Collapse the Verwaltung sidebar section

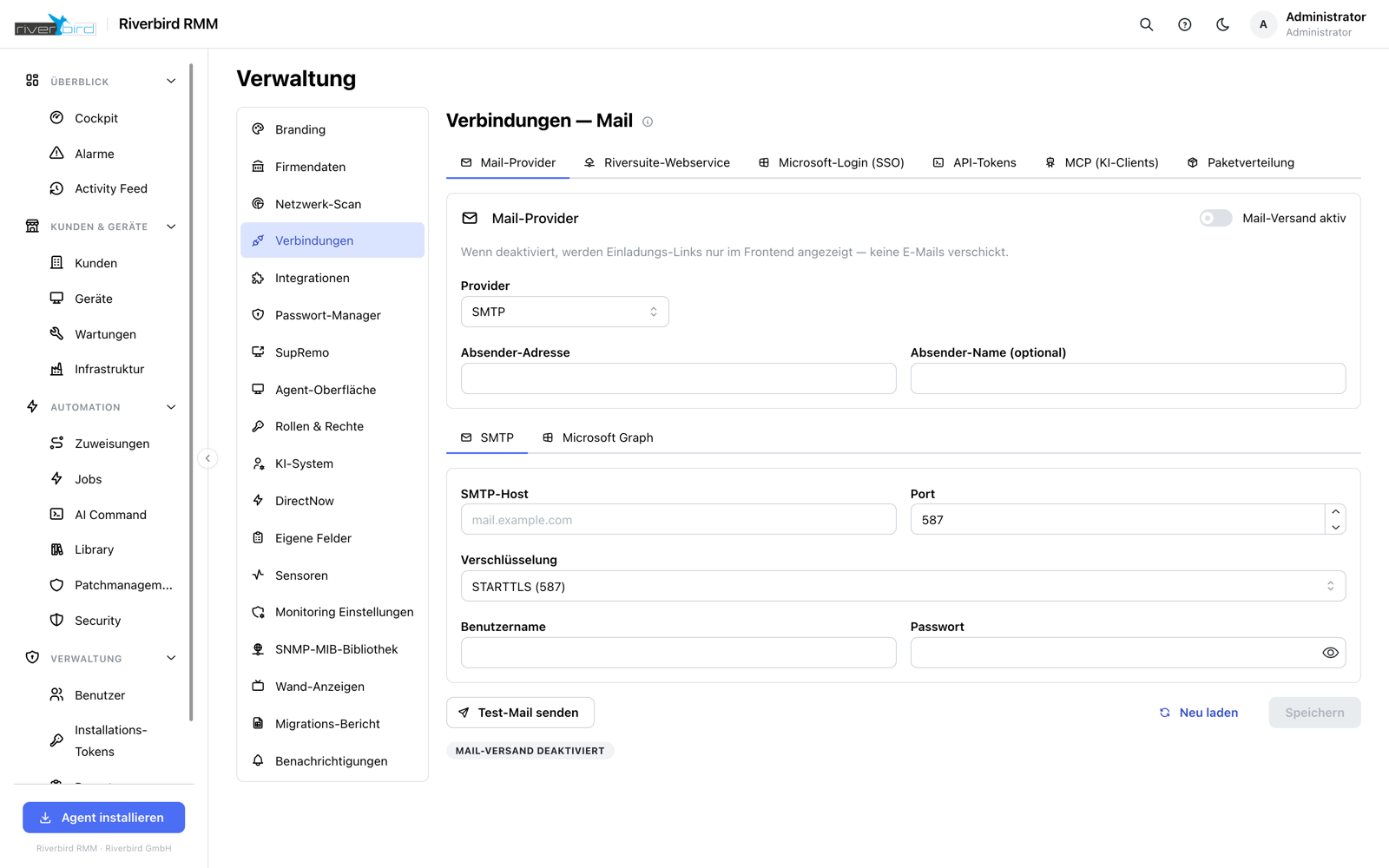click(x=171, y=658)
